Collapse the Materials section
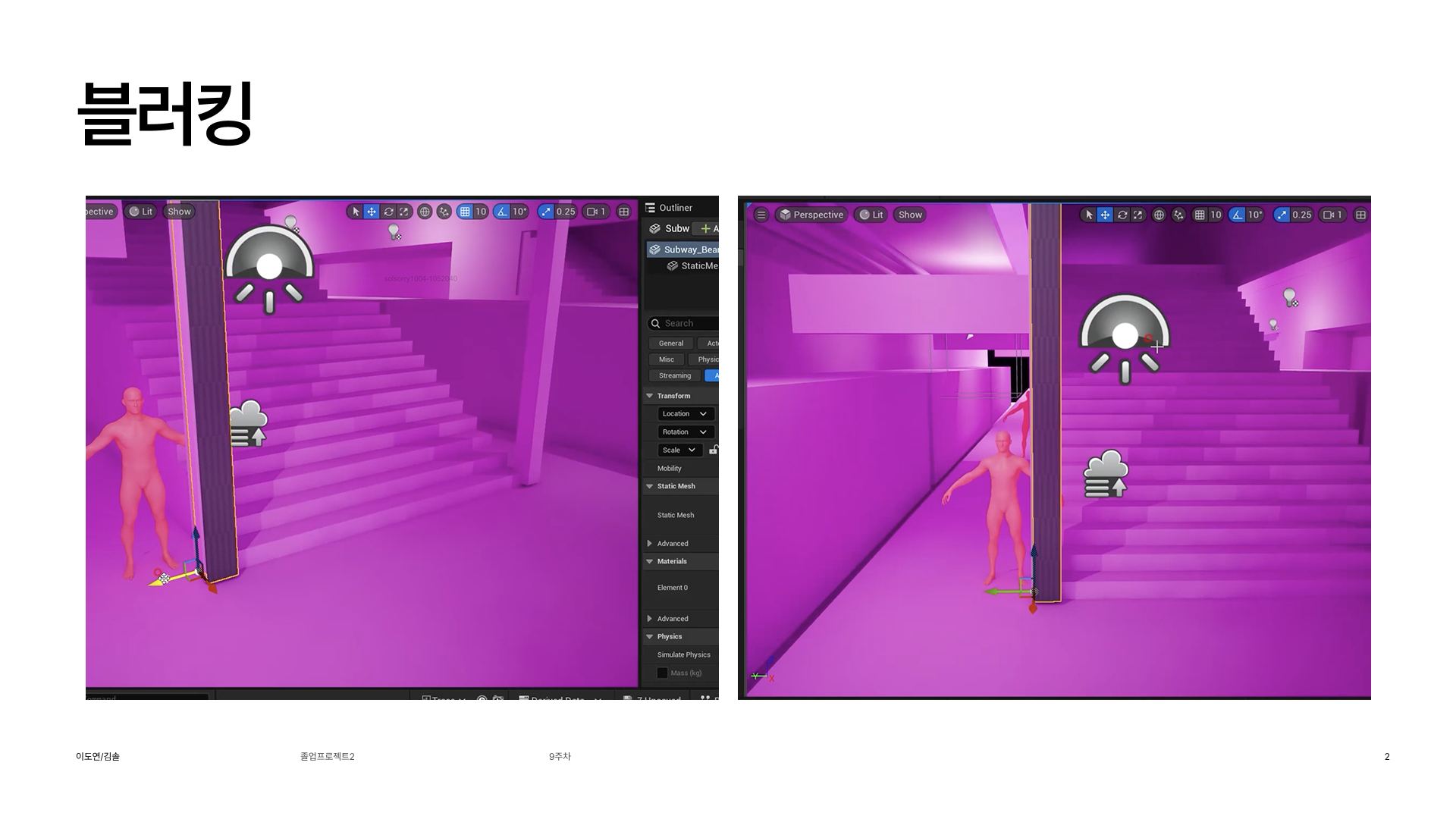1456x819 pixels. [x=650, y=561]
